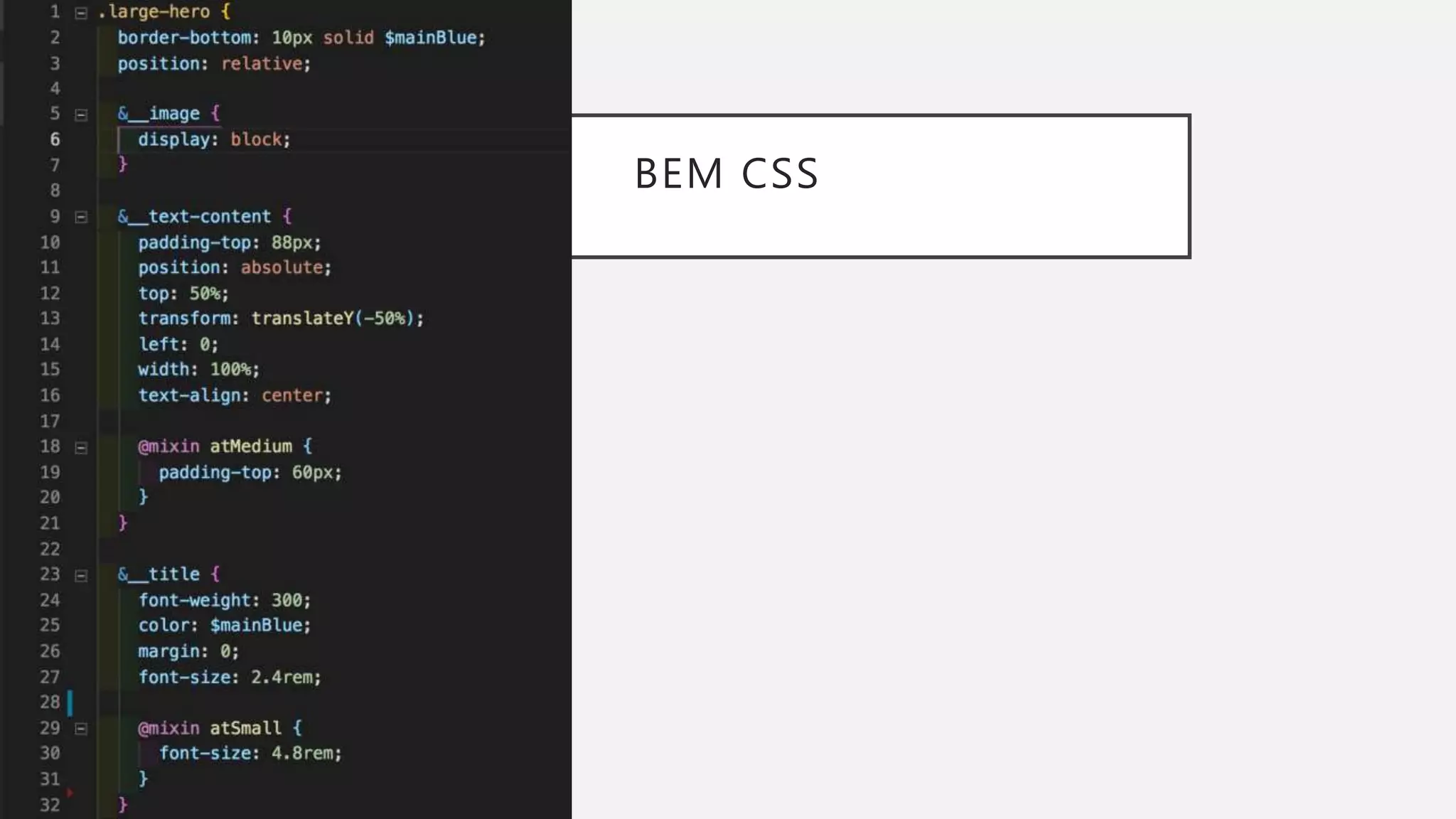Select line number 13 in the gutter
Screen dimensions: 1456x819
point(50,318)
